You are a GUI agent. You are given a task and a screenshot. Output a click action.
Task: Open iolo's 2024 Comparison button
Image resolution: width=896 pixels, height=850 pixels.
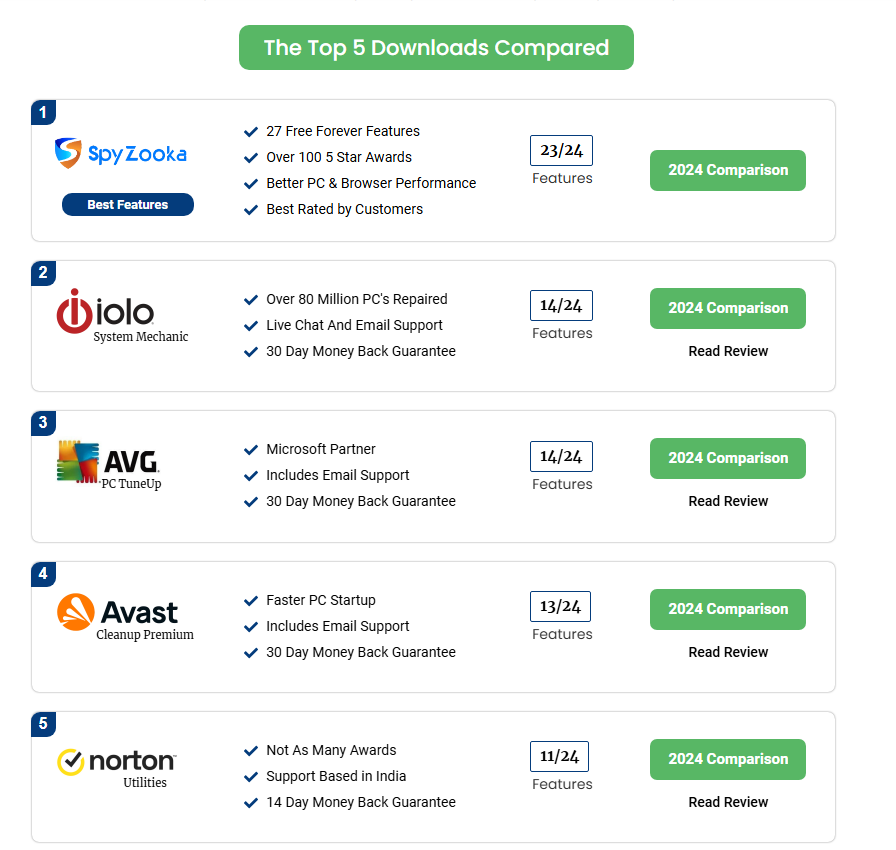(728, 308)
